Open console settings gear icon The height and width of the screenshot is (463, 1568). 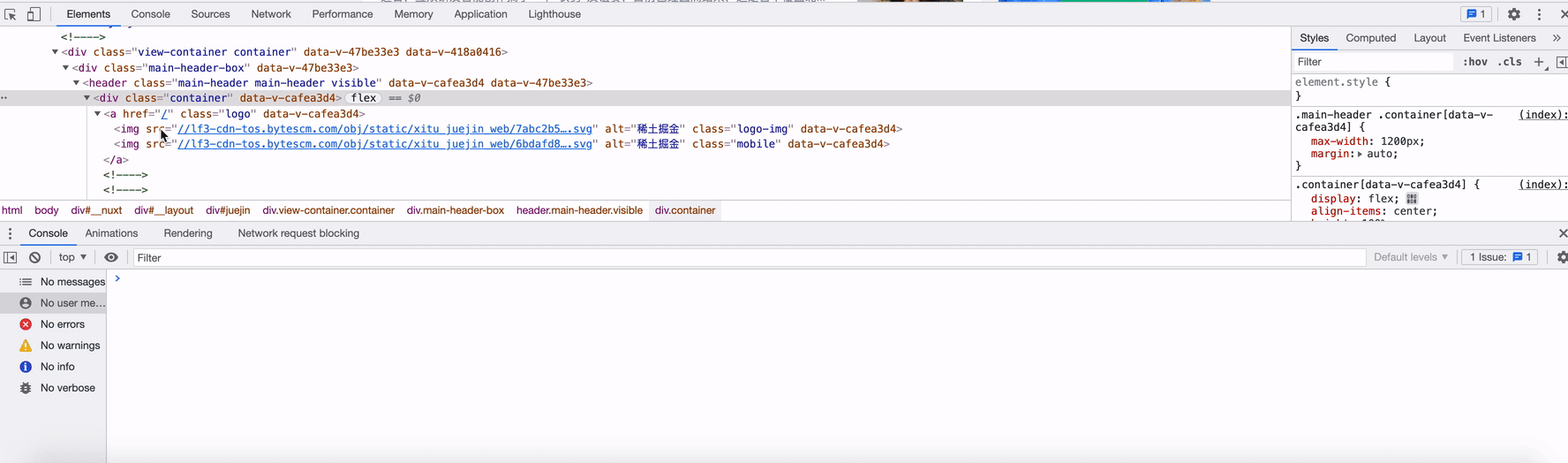[1562, 257]
